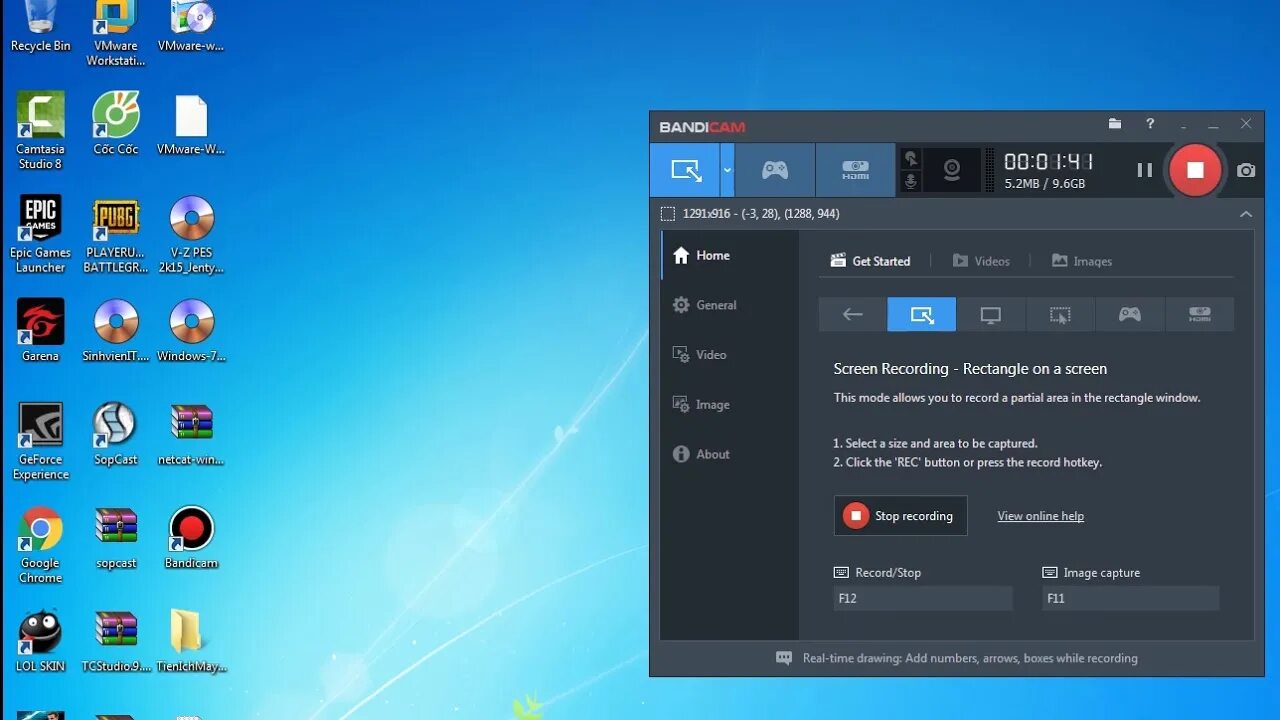The height and width of the screenshot is (720, 1280).
Task: Open the Video settings section
Action: click(730, 355)
